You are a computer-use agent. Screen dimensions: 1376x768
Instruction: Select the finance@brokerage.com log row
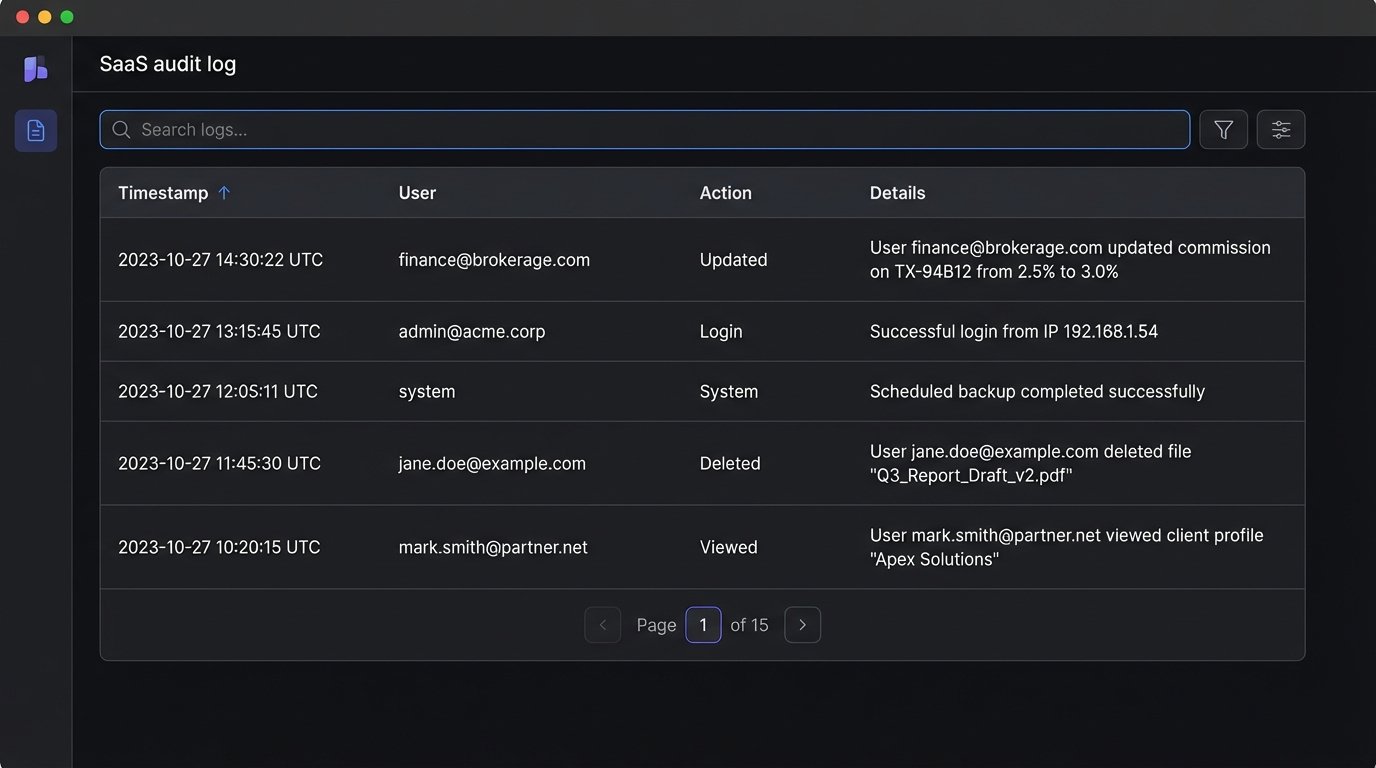click(494, 260)
